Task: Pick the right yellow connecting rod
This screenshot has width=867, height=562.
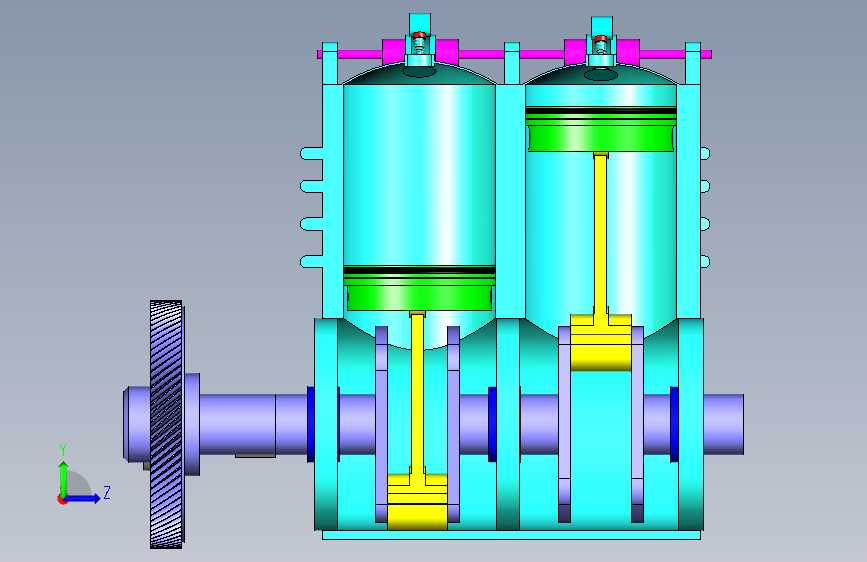Action: pos(600,261)
